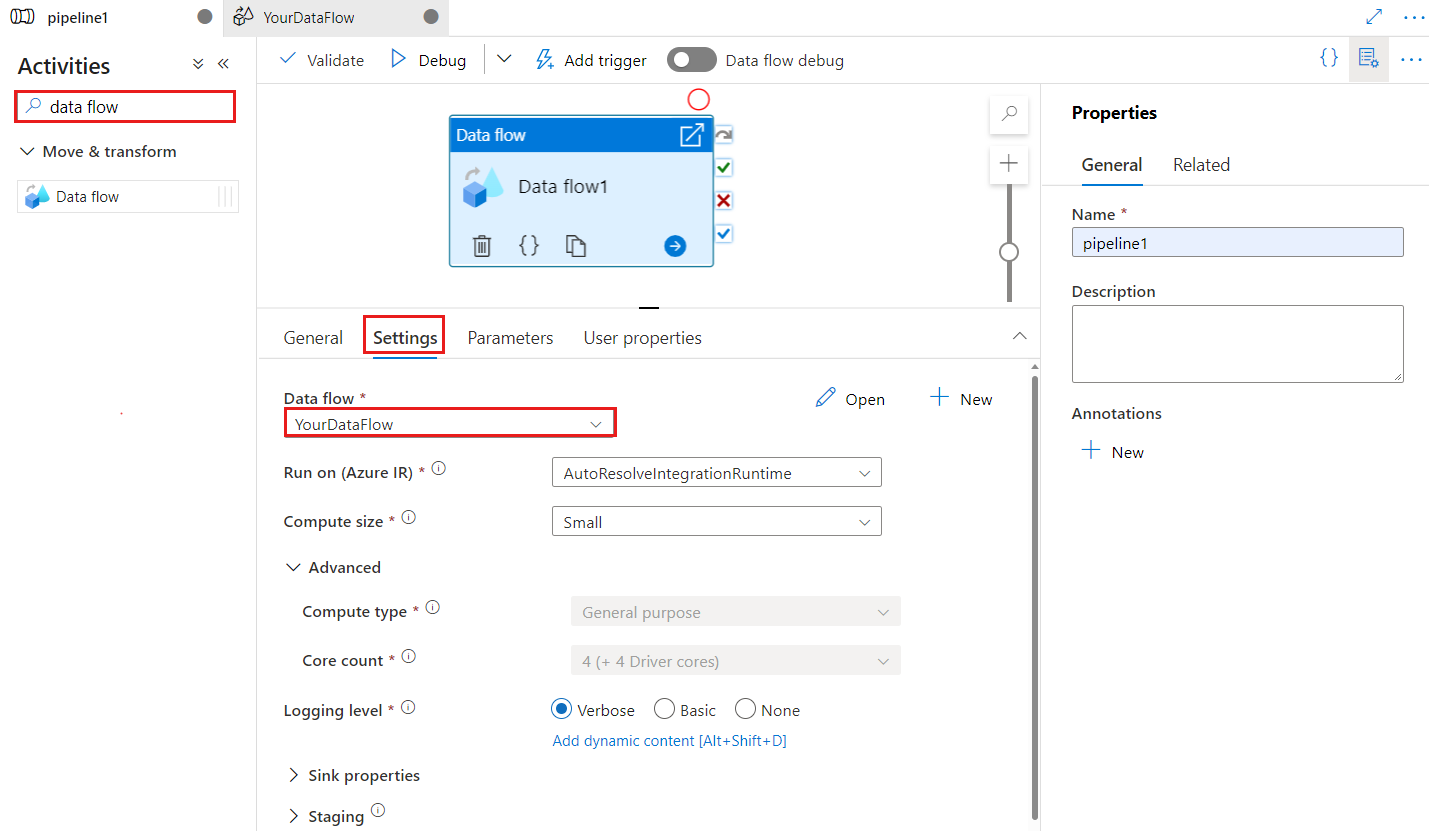The height and width of the screenshot is (831, 1429).
Task: Click Add dynamic content link
Action: [668, 740]
